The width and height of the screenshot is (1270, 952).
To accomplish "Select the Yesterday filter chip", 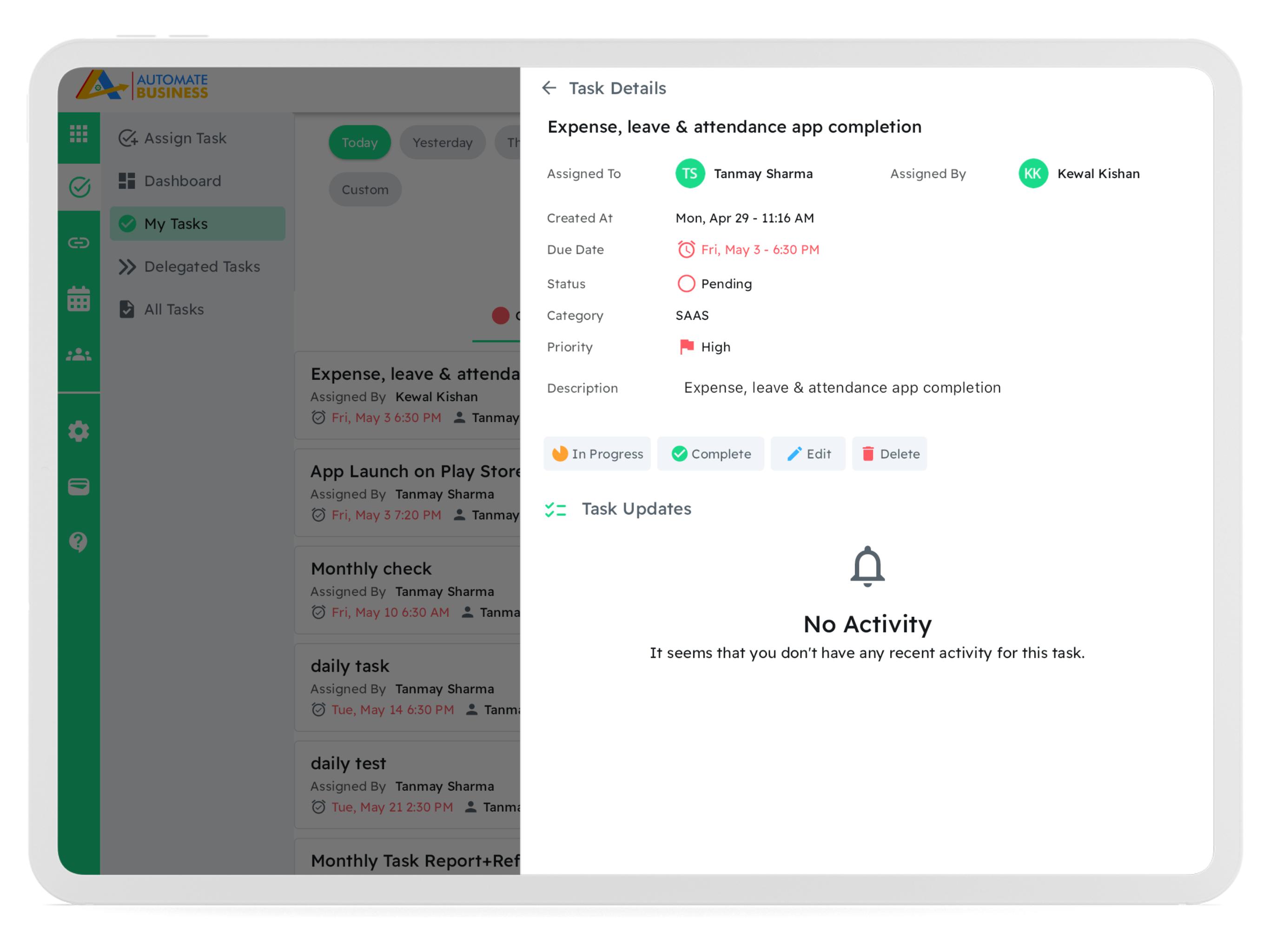I will coord(443,142).
